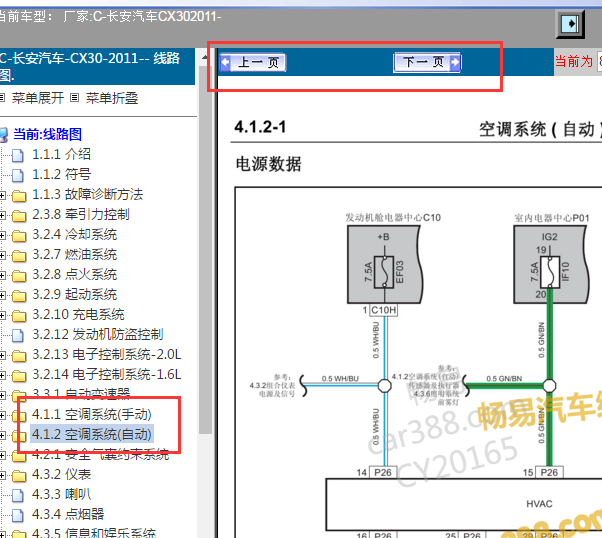The image size is (602, 538).
Task: Expand 2.3.8 牵引力控制 folder
Action: tap(2, 215)
